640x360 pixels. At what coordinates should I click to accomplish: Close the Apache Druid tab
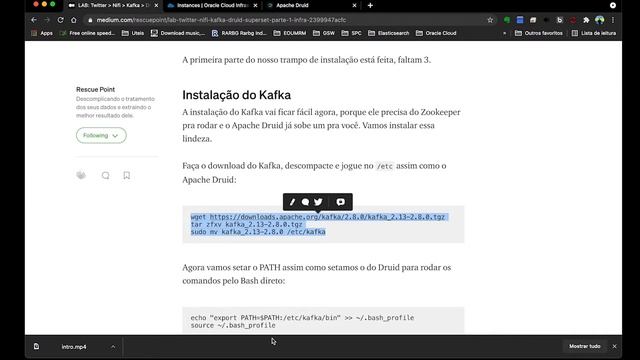pos(354,5)
